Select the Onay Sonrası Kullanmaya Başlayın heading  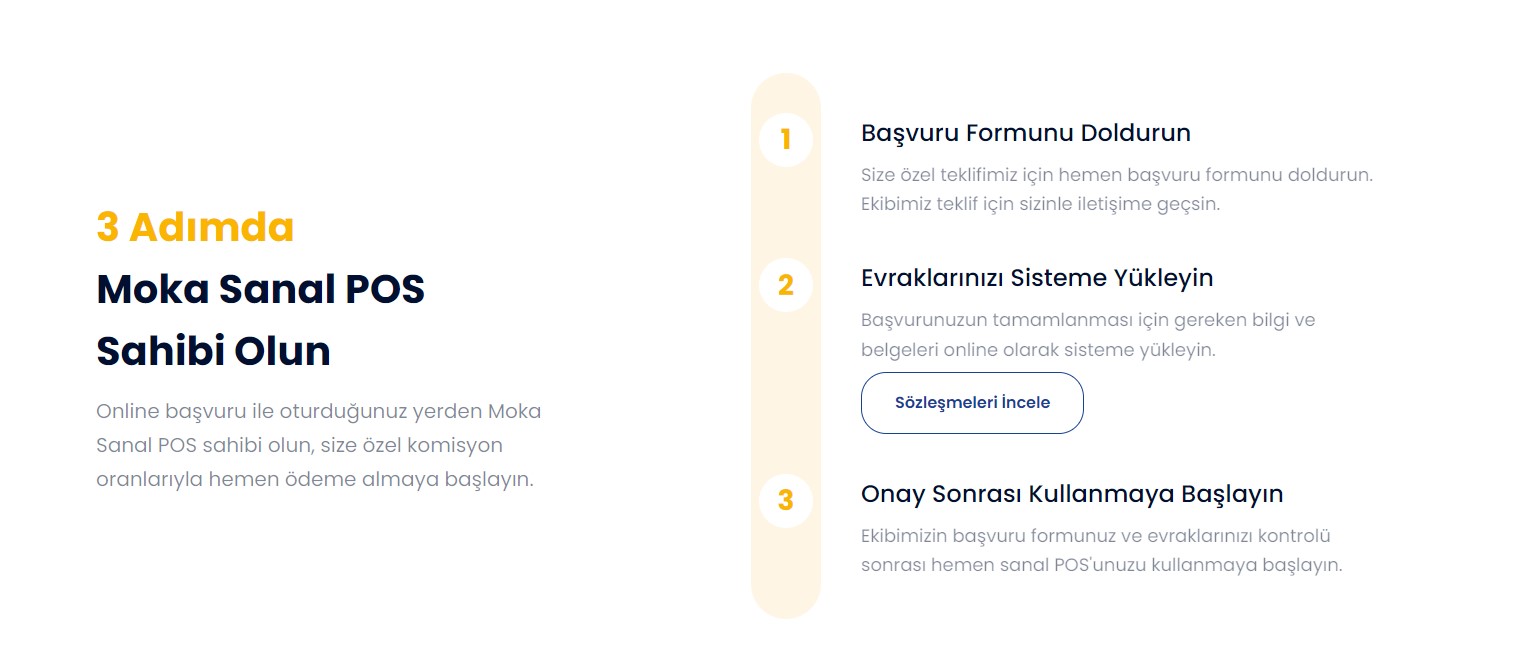(x=1072, y=494)
